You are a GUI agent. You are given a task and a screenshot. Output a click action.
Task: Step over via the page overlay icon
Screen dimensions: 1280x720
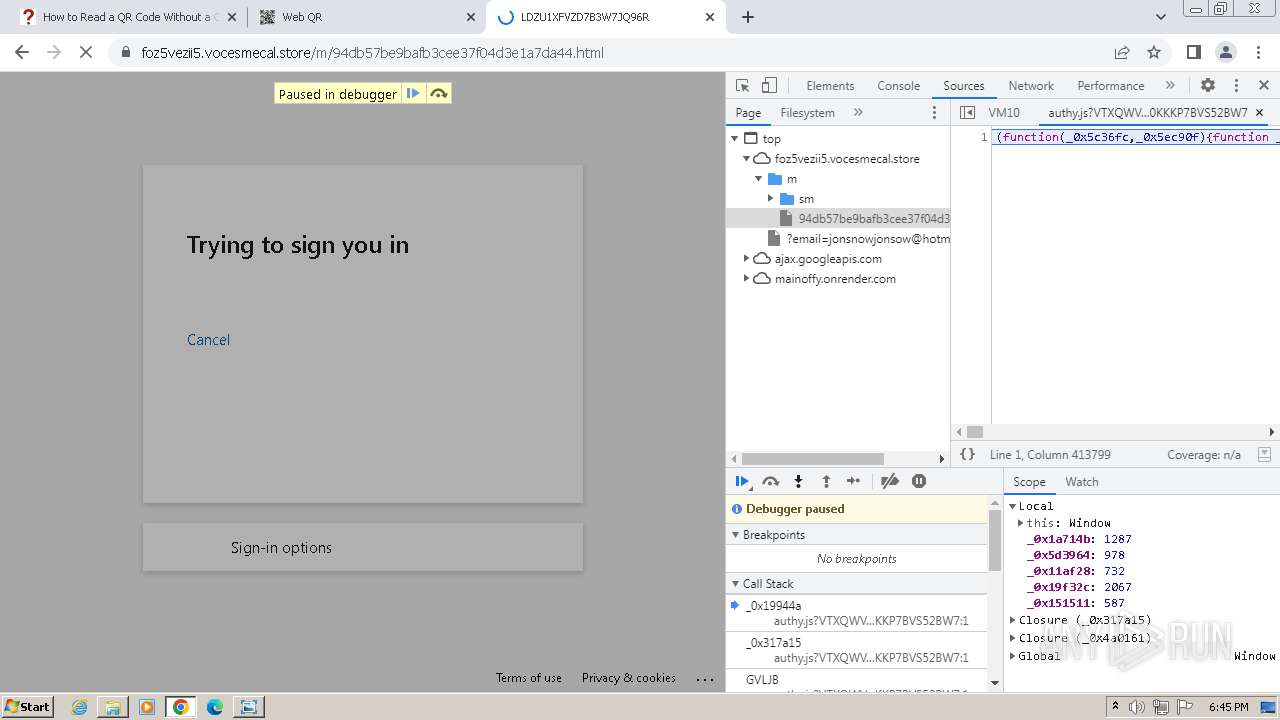(x=438, y=94)
